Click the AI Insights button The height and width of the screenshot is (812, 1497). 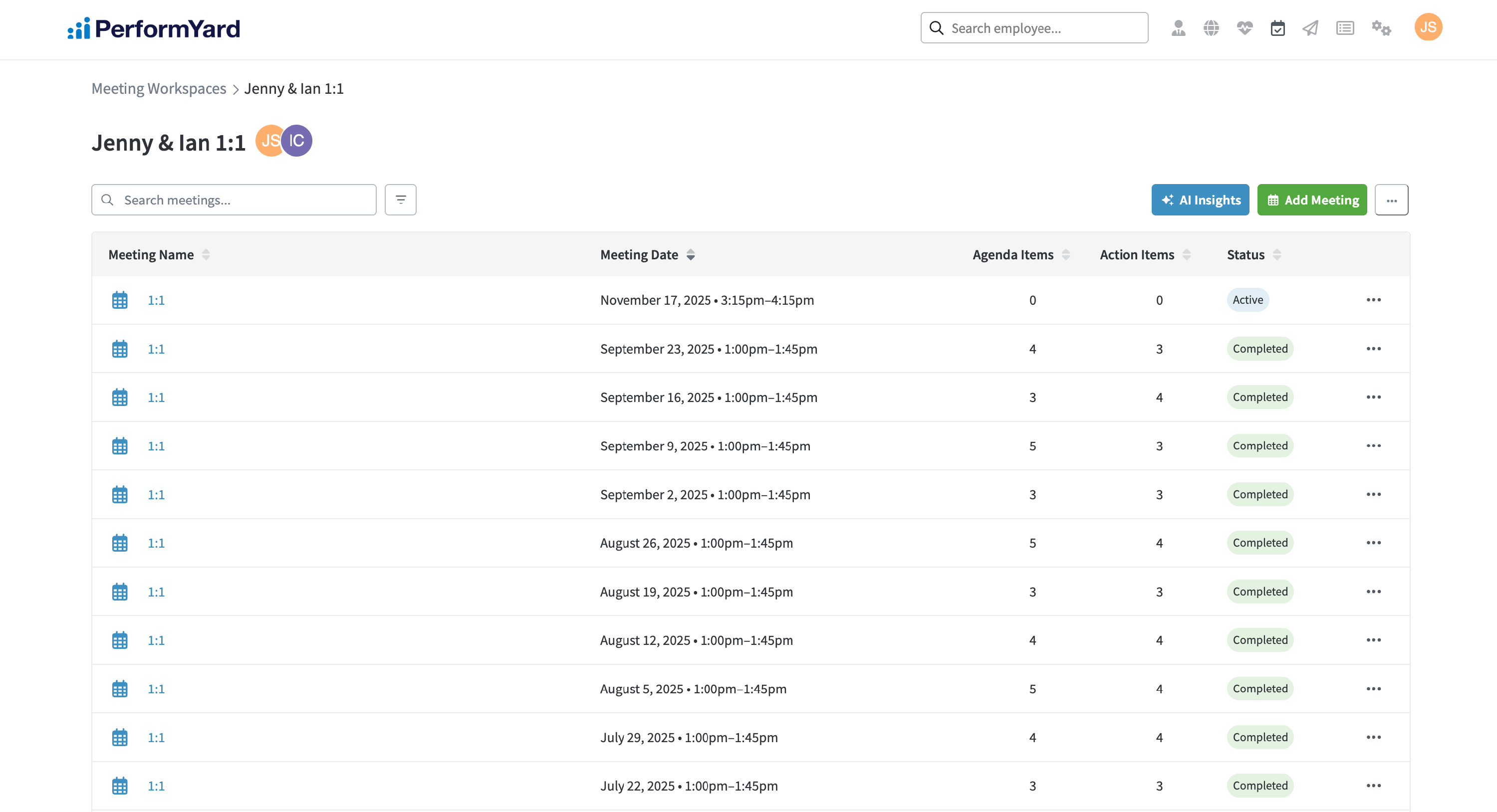point(1200,200)
